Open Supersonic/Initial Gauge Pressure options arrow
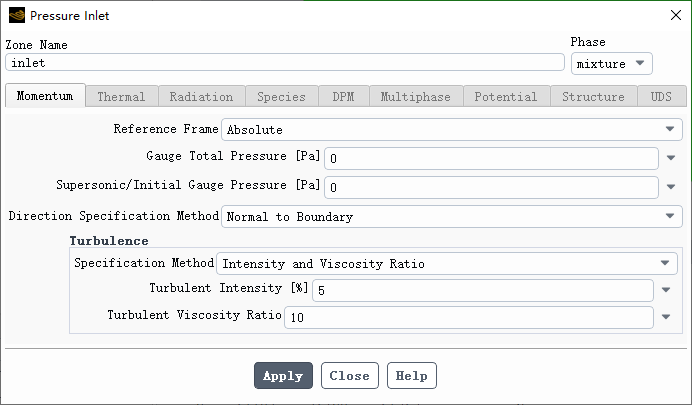The width and height of the screenshot is (692, 405). click(671, 187)
